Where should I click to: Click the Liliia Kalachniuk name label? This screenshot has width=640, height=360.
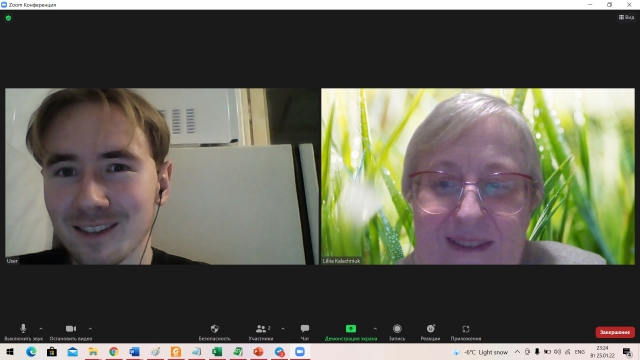[342, 261]
